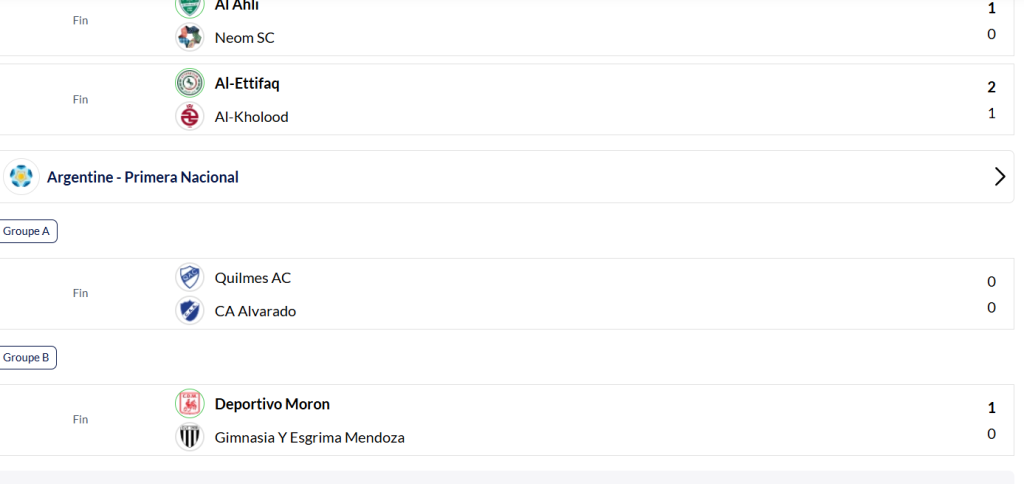
Task: Click Al-Ettifaq's score of 2
Action: (991, 87)
